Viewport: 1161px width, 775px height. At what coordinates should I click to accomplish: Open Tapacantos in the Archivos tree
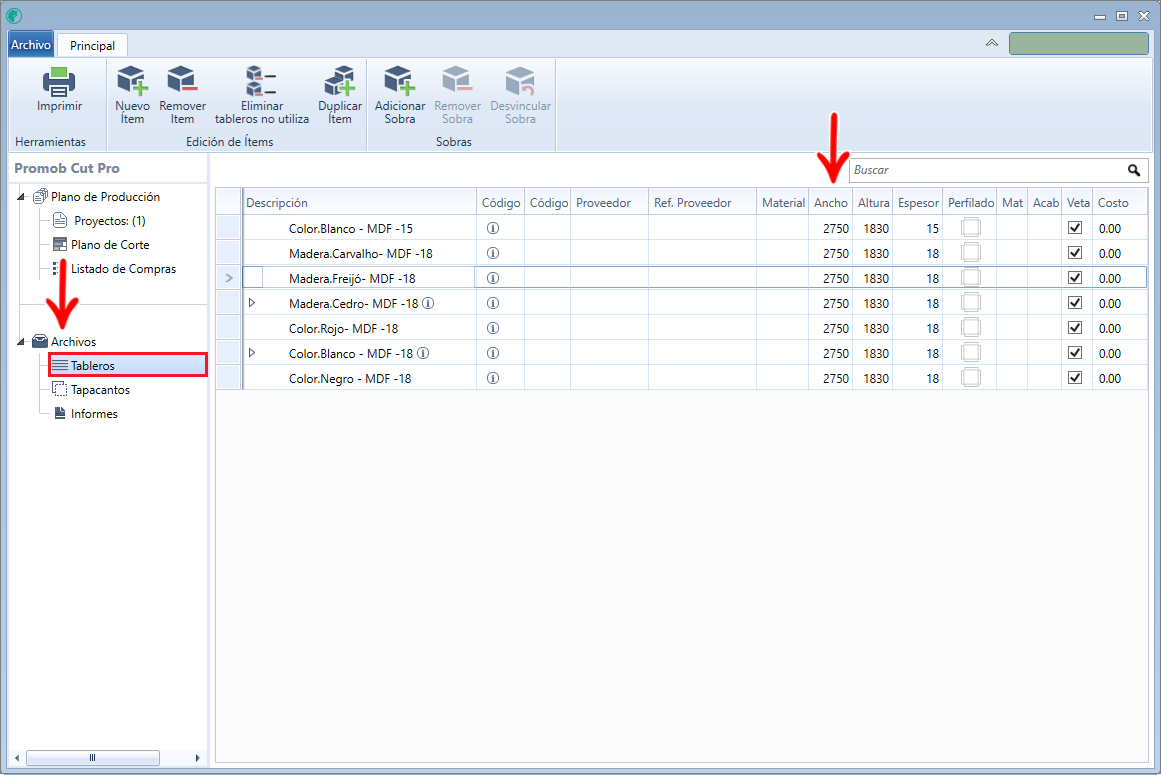100,390
